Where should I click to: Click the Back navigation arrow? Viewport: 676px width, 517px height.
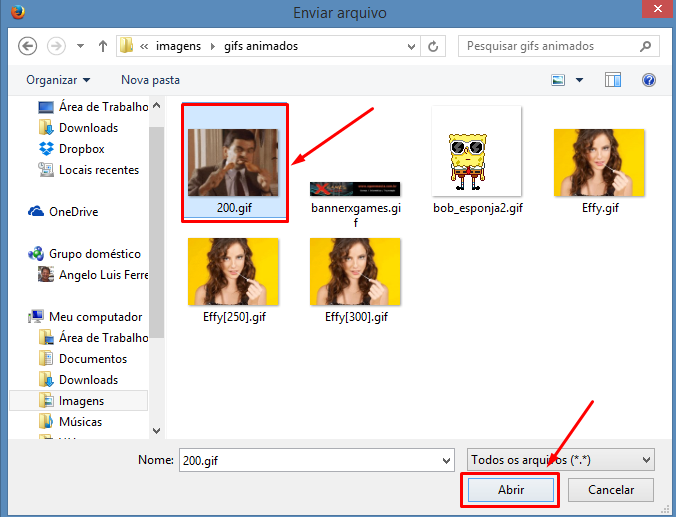pyautogui.click(x=28, y=46)
